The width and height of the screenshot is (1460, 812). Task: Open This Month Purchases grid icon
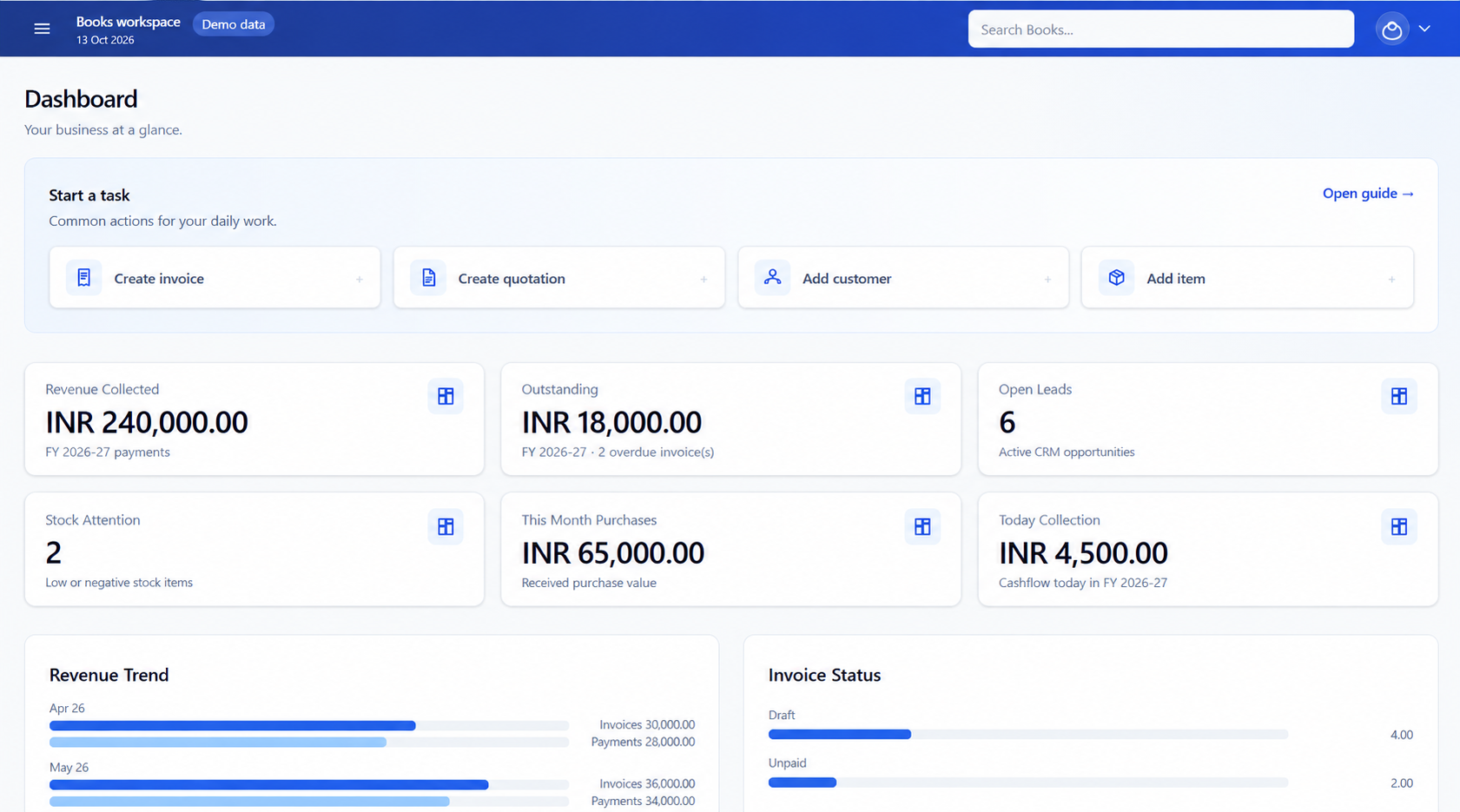point(922,526)
